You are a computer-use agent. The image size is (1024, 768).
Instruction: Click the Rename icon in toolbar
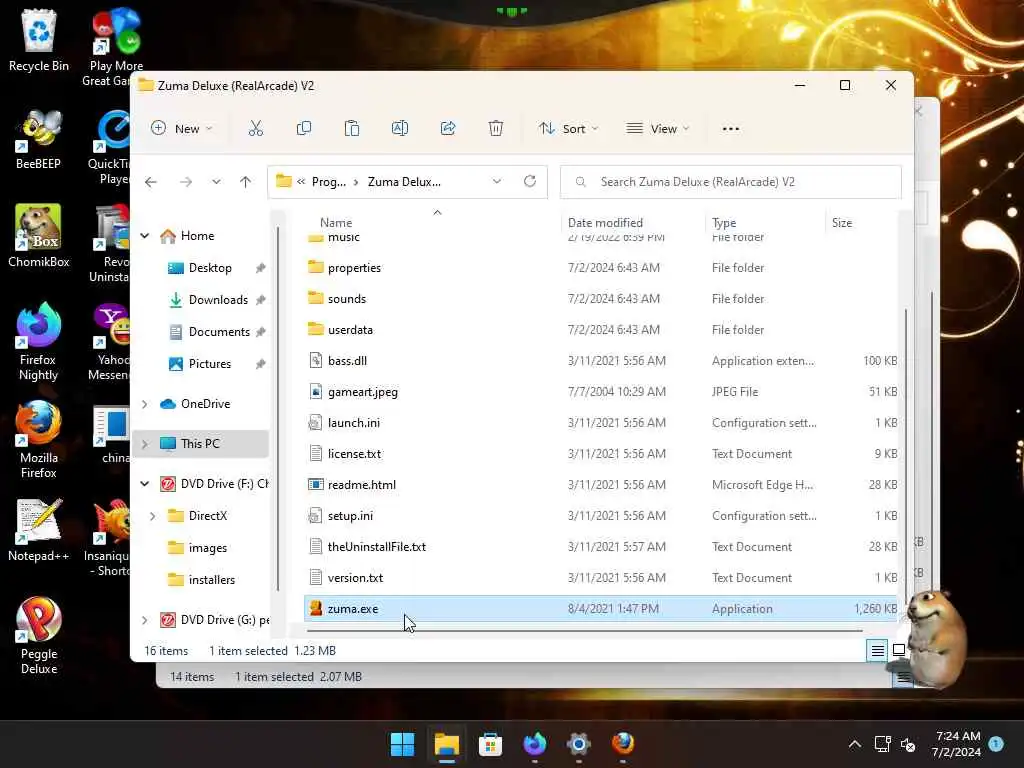(x=400, y=129)
